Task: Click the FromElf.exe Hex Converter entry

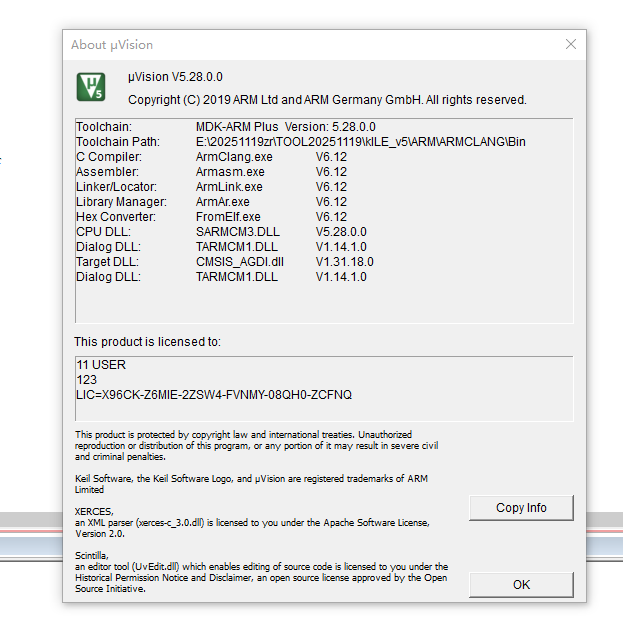Action: point(228,217)
